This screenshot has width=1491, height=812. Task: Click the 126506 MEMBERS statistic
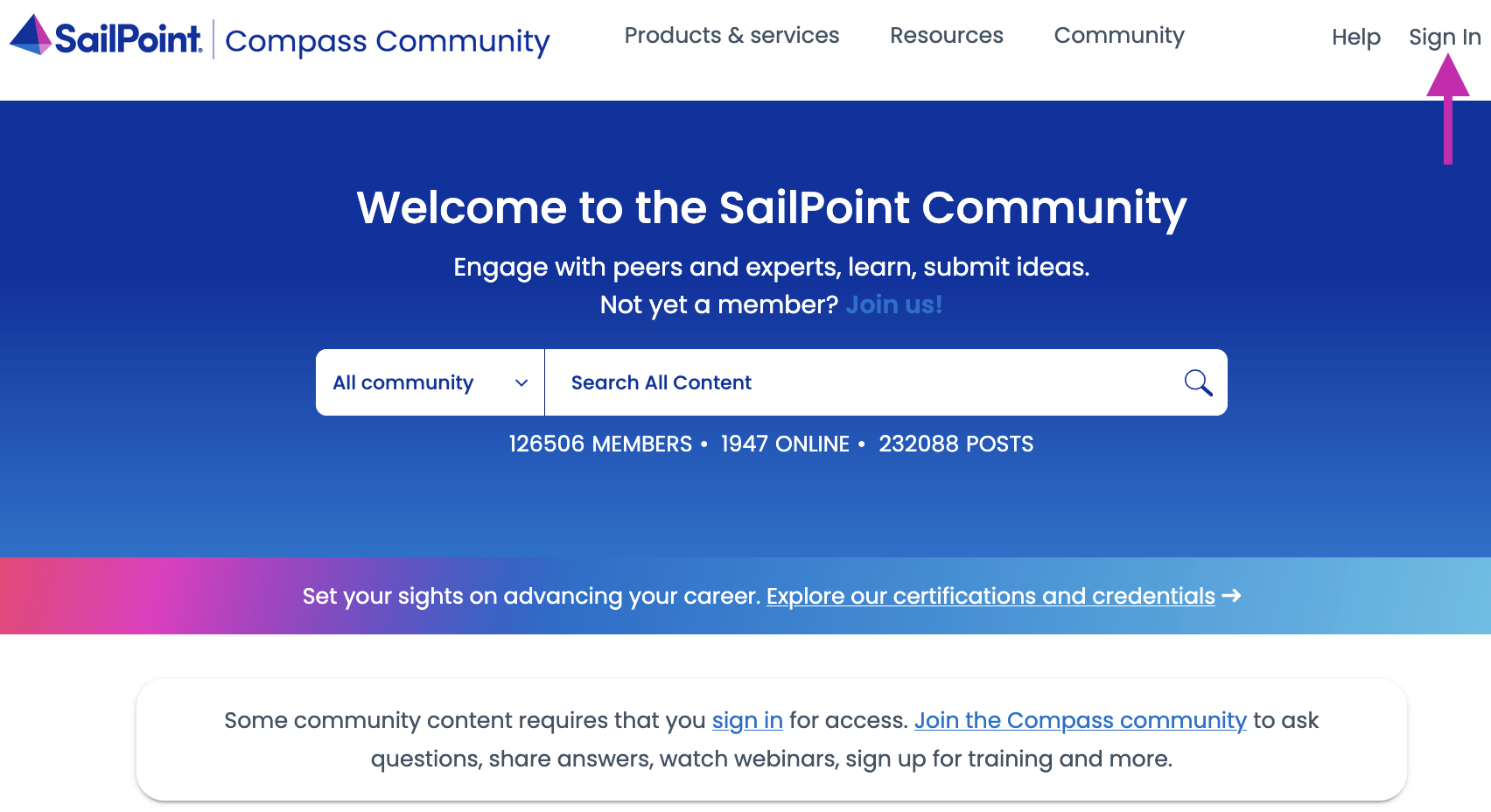pyautogui.click(x=600, y=444)
